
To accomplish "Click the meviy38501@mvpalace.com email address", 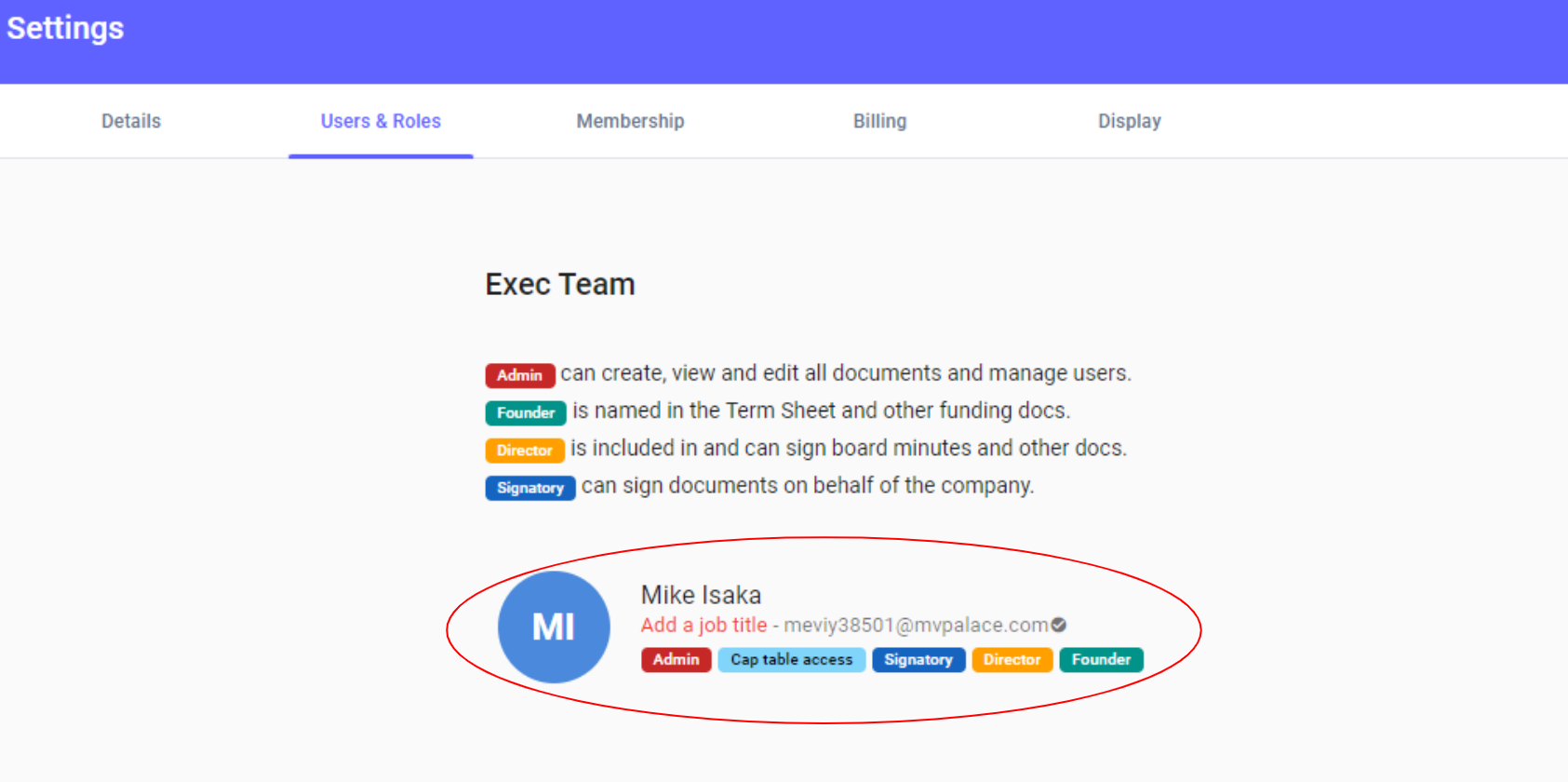I will coord(916,625).
